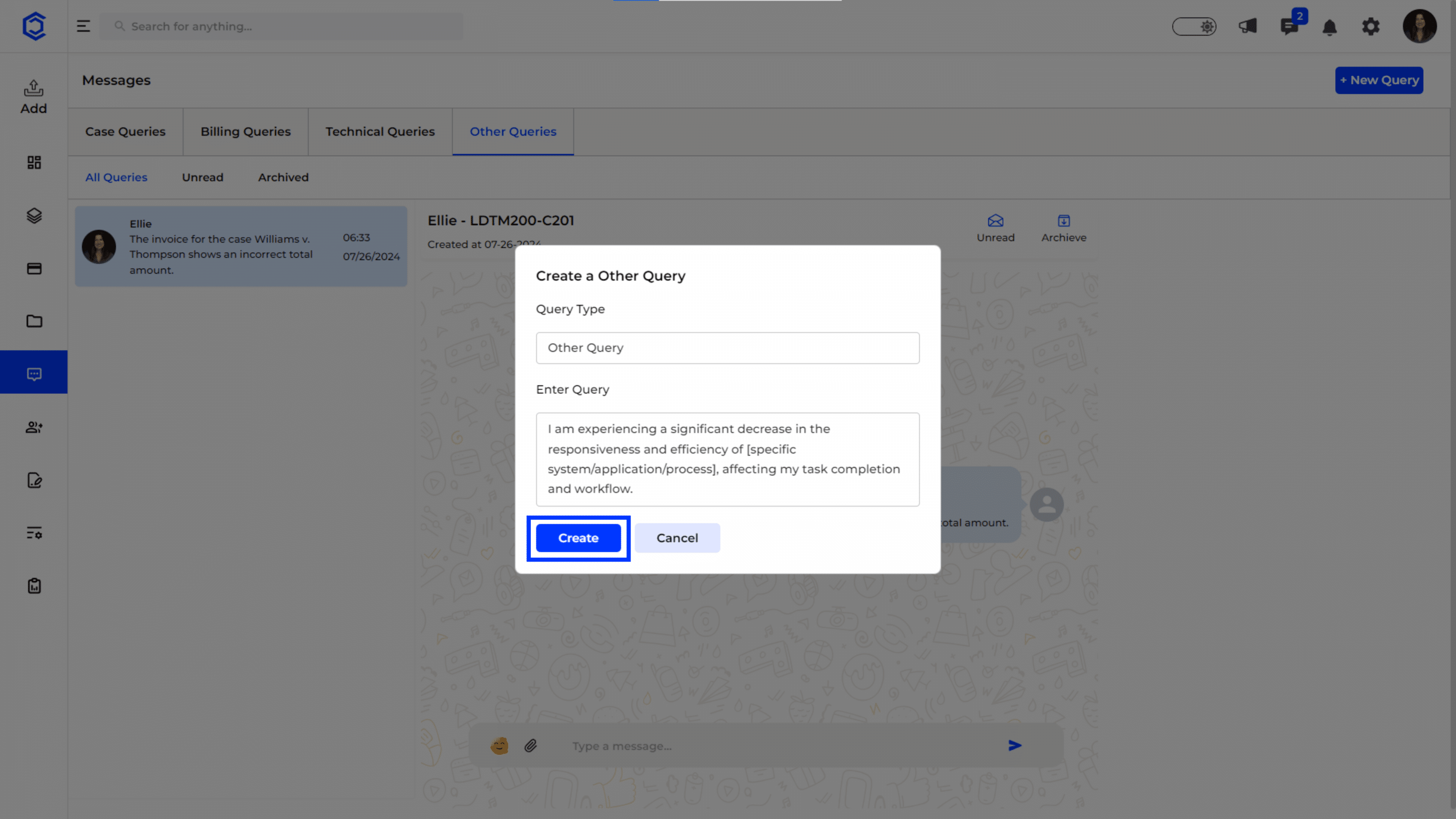Open user profile avatar
Image resolution: width=1456 pixels, height=819 pixels.
point(1419,26)
